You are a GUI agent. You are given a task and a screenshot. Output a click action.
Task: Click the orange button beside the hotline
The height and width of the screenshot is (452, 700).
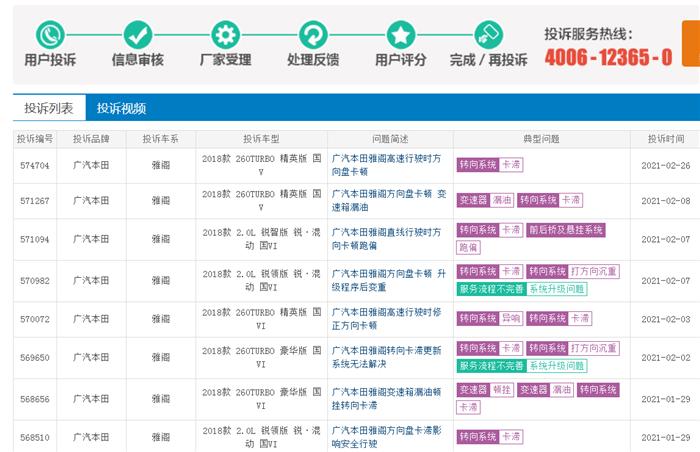(x=691, y=43)
